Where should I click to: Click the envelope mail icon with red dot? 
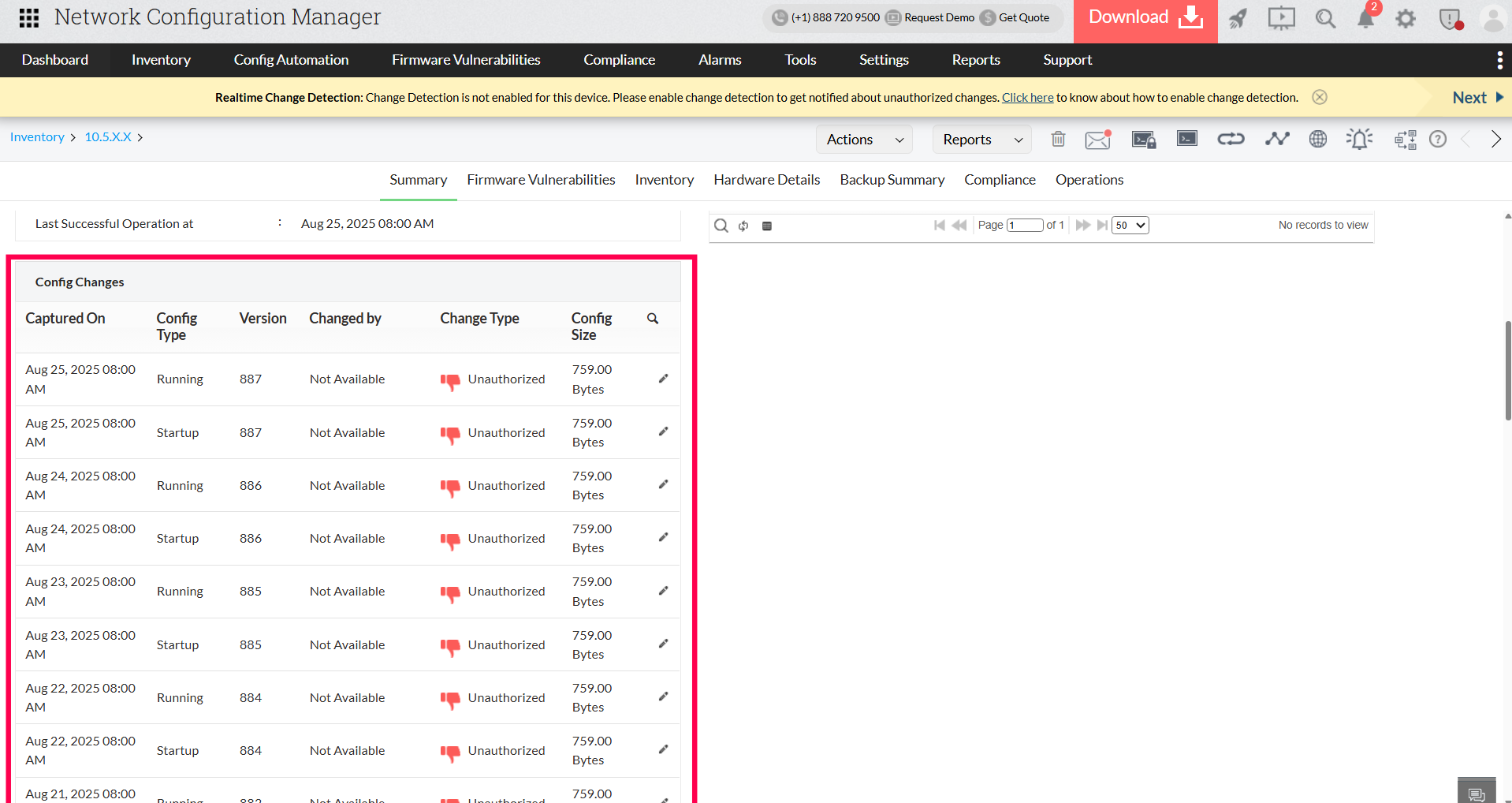[x=1097, y=140]
